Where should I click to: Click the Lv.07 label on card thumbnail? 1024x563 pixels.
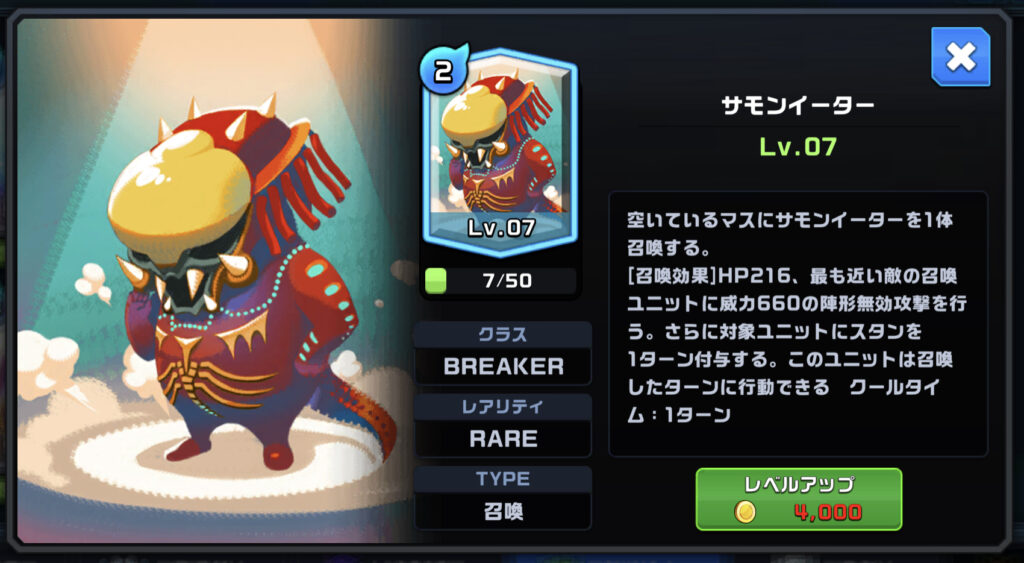[x=501, y=227]
